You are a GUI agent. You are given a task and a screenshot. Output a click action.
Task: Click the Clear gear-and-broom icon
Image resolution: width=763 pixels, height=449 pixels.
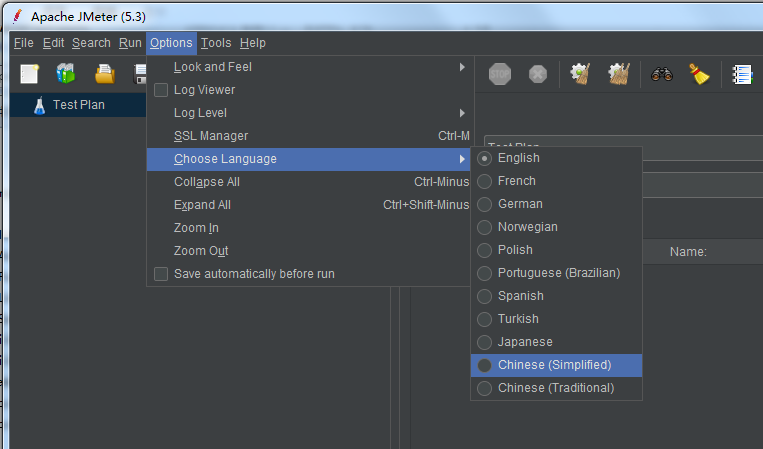(x=580, y=74)
